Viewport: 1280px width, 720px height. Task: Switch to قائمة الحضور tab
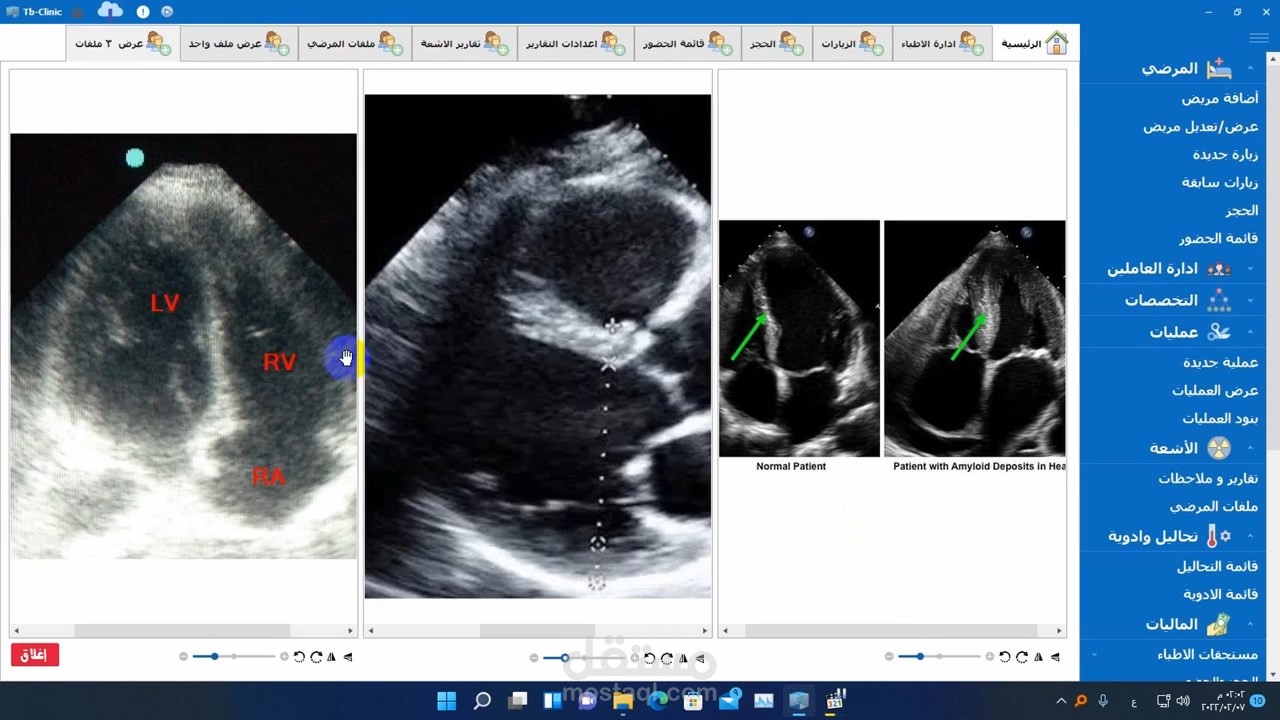coord(688,44)
